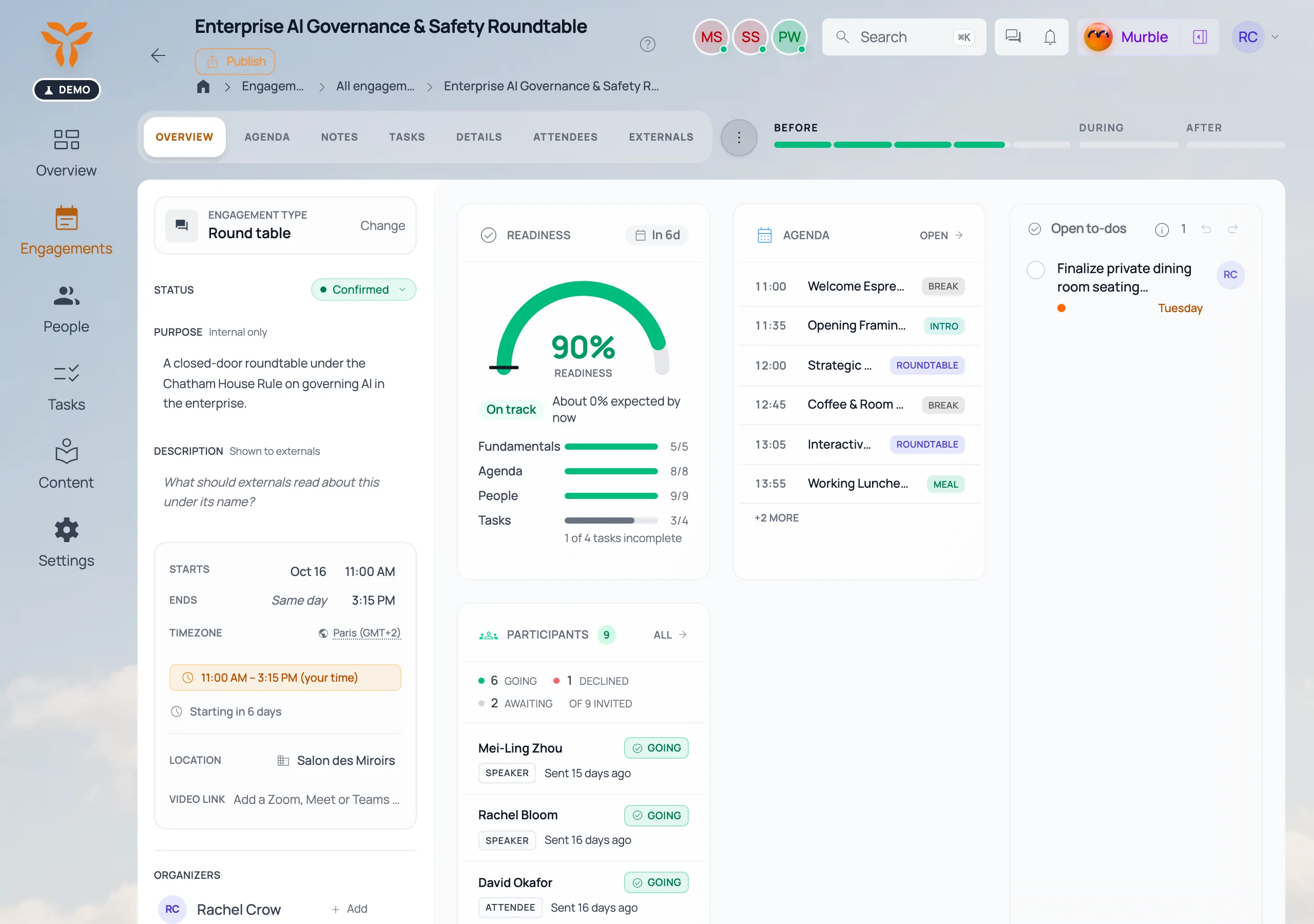Open the chat messages icon

coord(1013,36)
